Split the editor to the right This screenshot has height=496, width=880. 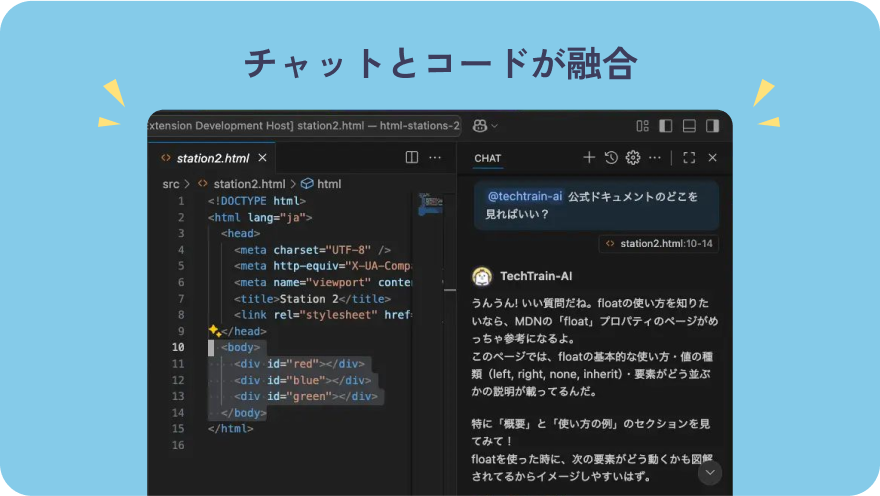click(411, 158)
